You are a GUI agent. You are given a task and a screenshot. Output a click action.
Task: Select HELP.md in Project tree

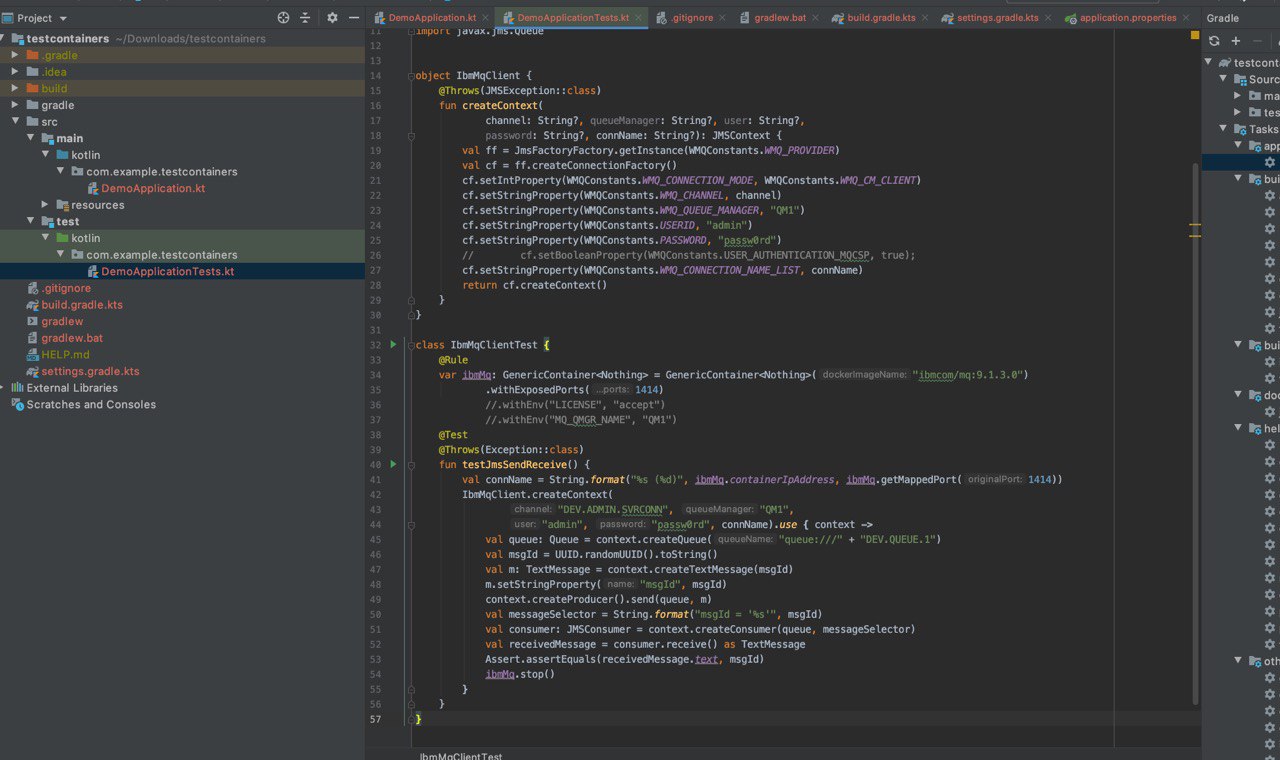pyautogui.click(x=65, y=355)
